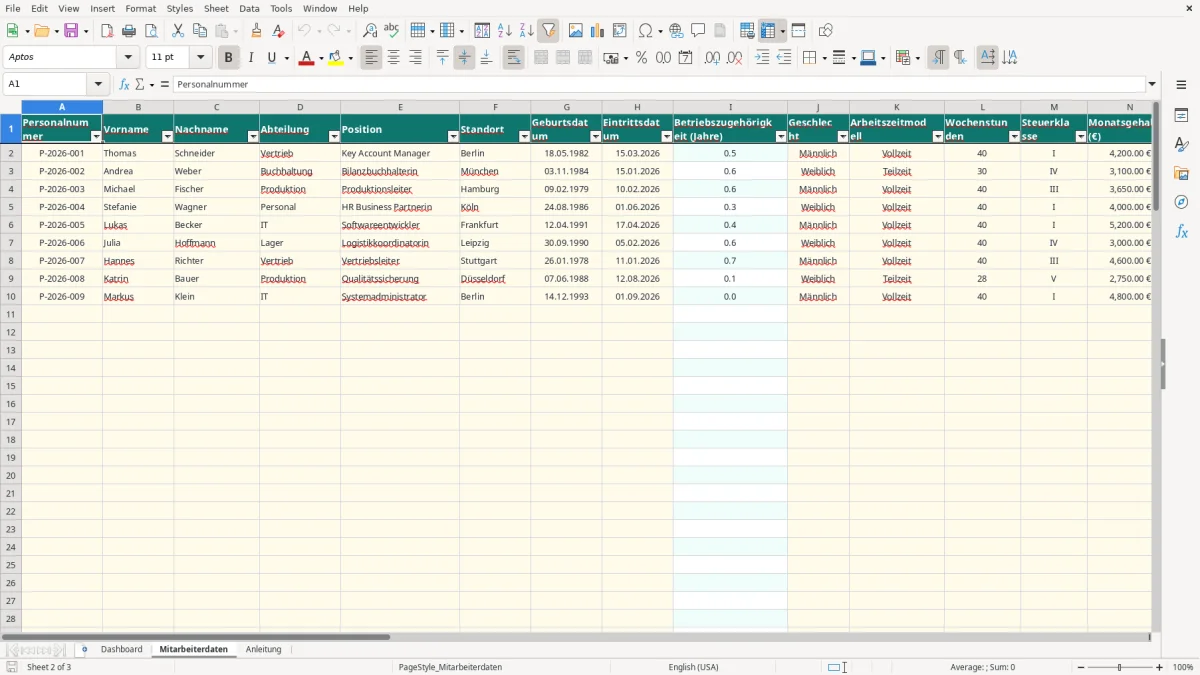This screenshot has height=675, width=1200.
Task: Open Find & Replace icon
Action: [370, 31]
